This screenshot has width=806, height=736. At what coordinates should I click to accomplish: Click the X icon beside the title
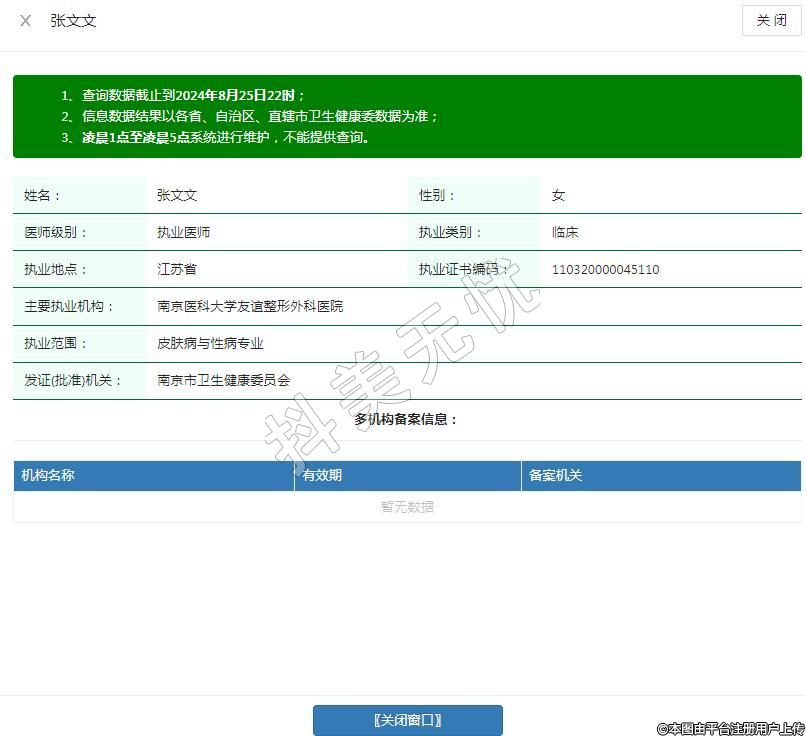26,21
